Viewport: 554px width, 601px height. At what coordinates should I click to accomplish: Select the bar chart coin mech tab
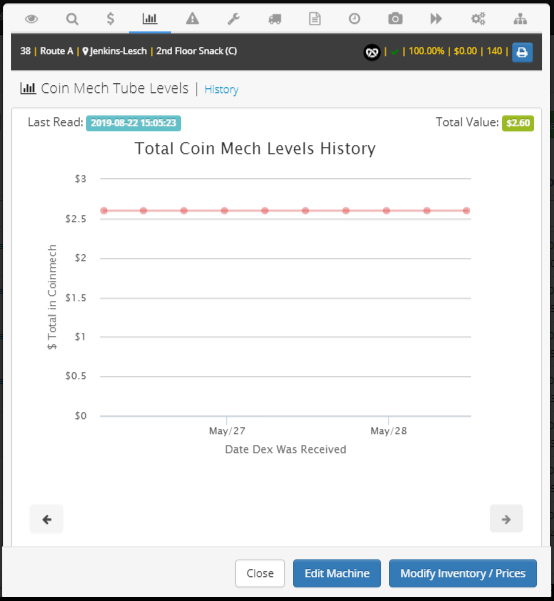[150, 18]
